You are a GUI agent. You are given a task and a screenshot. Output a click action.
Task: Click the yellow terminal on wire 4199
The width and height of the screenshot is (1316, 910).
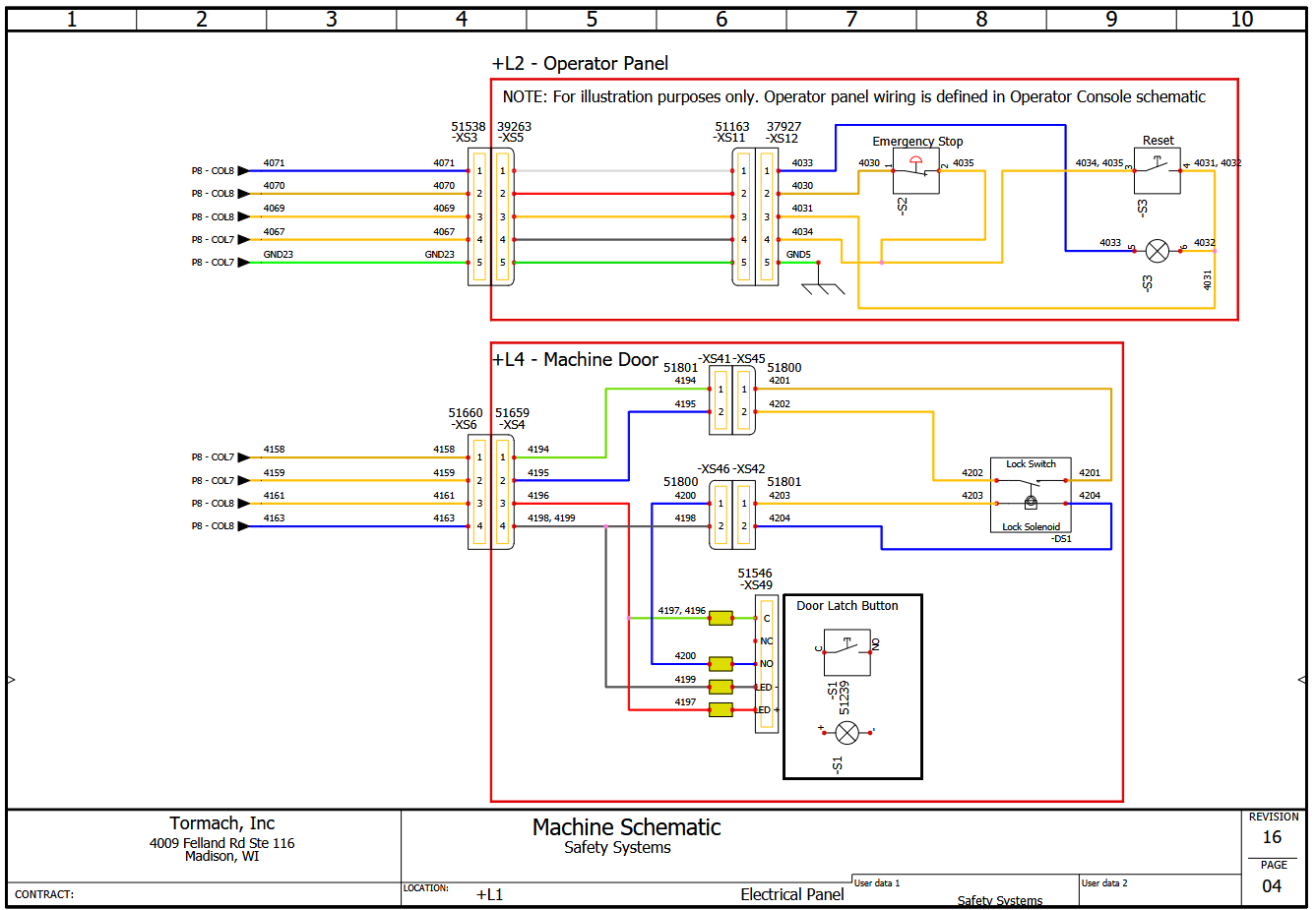pos(721,687)
